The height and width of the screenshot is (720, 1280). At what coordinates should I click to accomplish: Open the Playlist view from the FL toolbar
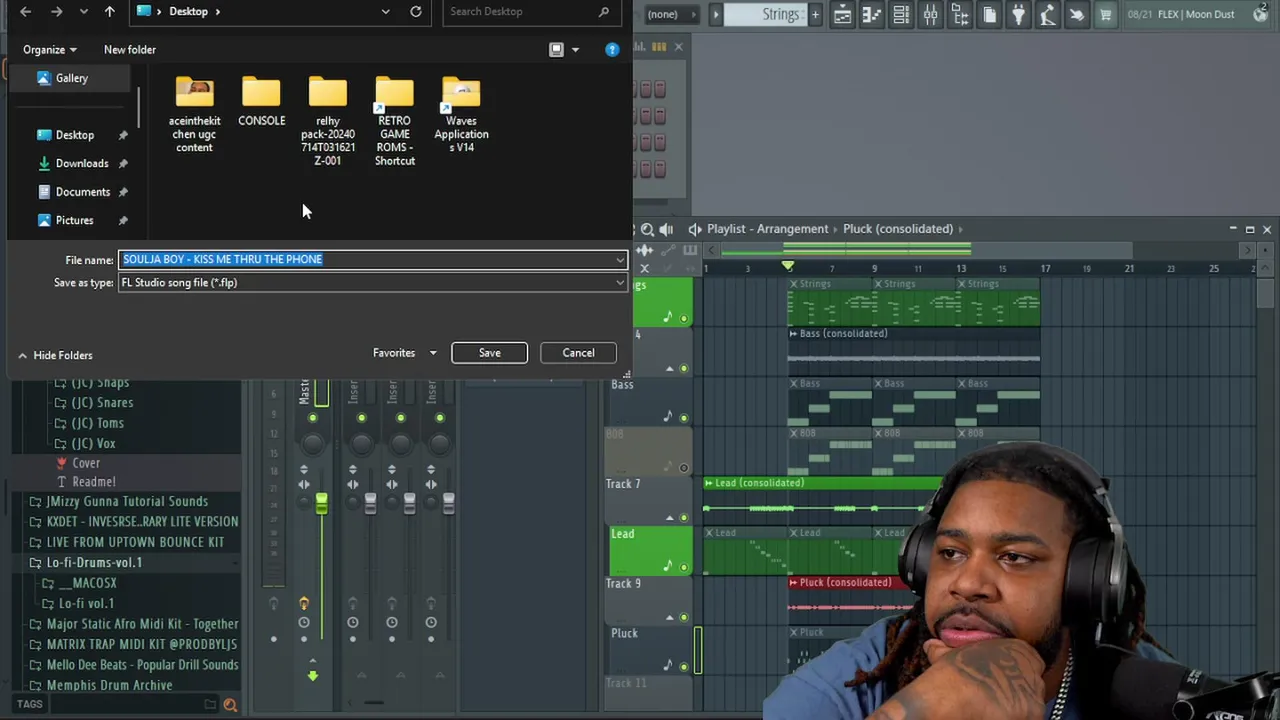843,14
